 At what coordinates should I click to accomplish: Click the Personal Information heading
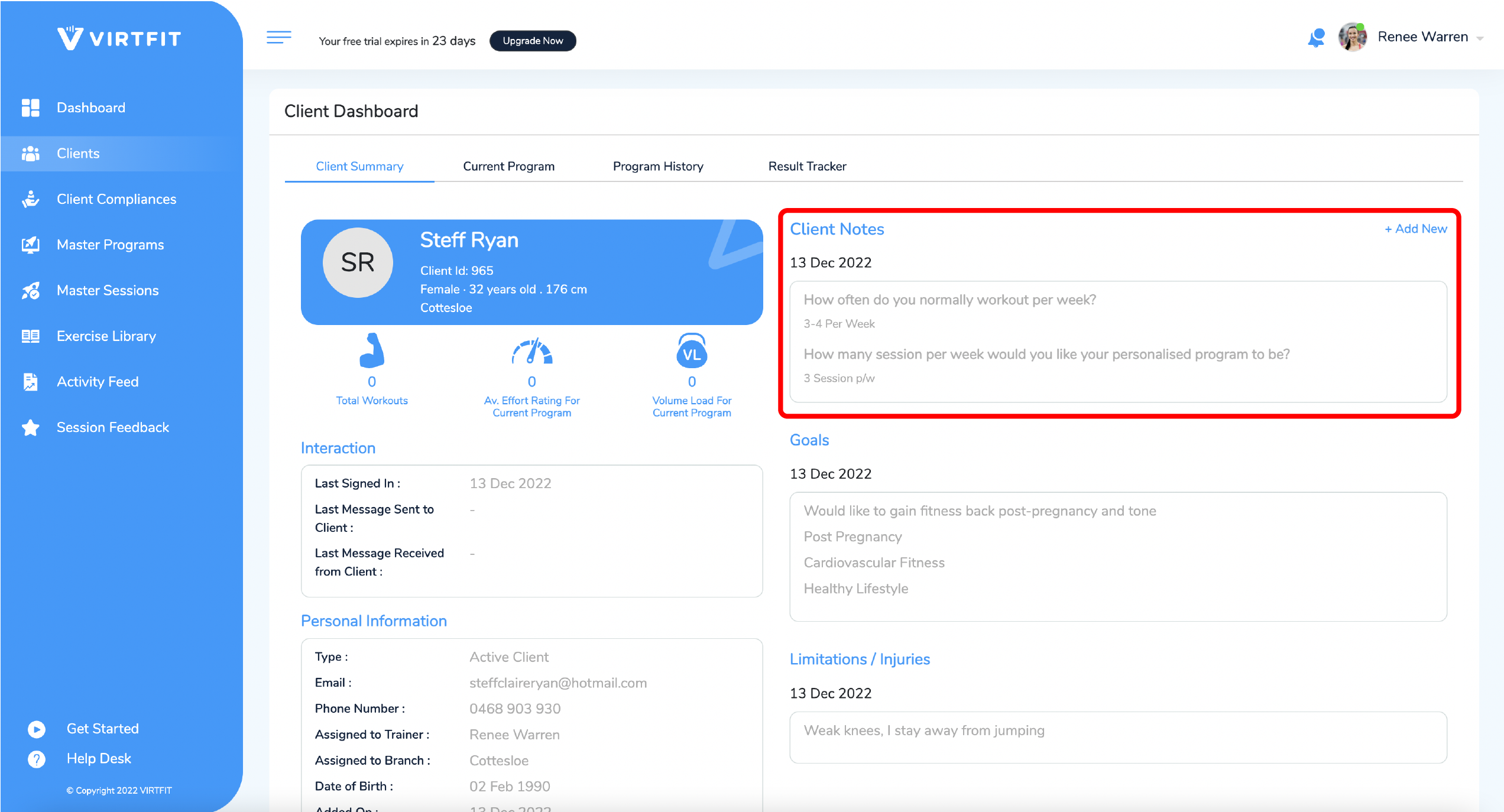(374, 621)
